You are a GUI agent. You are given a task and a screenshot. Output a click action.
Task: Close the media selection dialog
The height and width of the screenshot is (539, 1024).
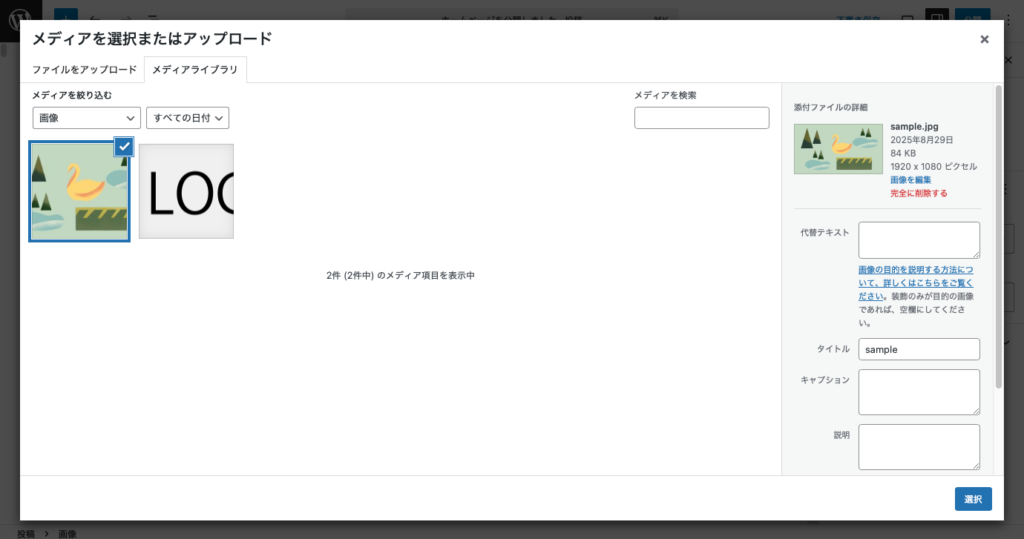coord(984,39)
